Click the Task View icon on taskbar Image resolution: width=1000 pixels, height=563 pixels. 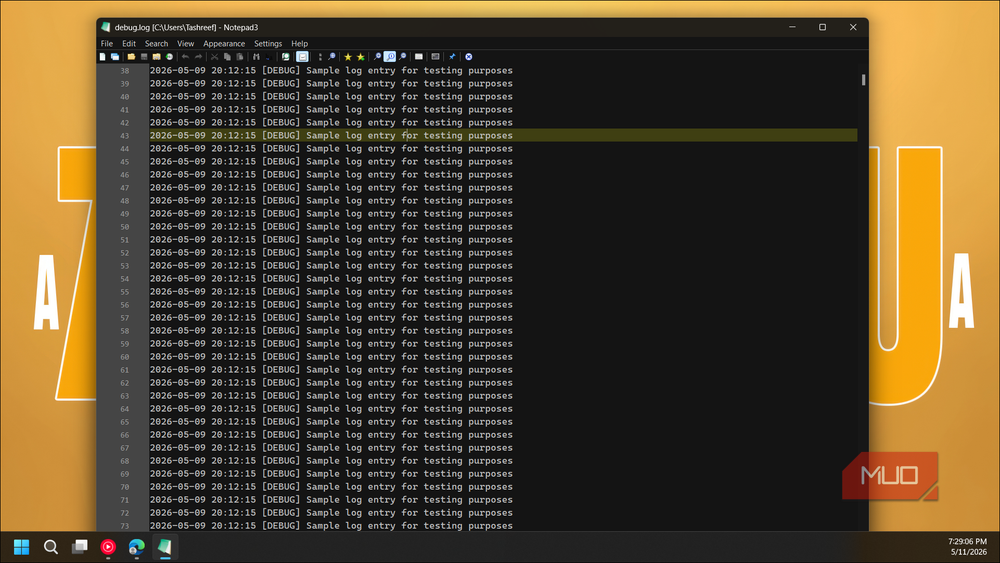tap(80, 547)
